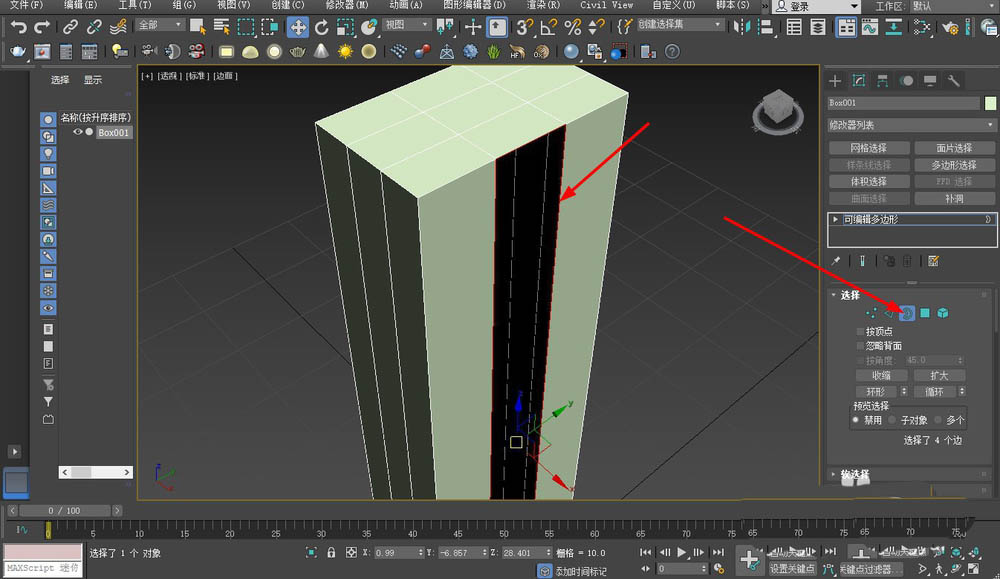Click the Undo arrow in the toolbar
The image size is (1000, 579).
click(17, 26)
